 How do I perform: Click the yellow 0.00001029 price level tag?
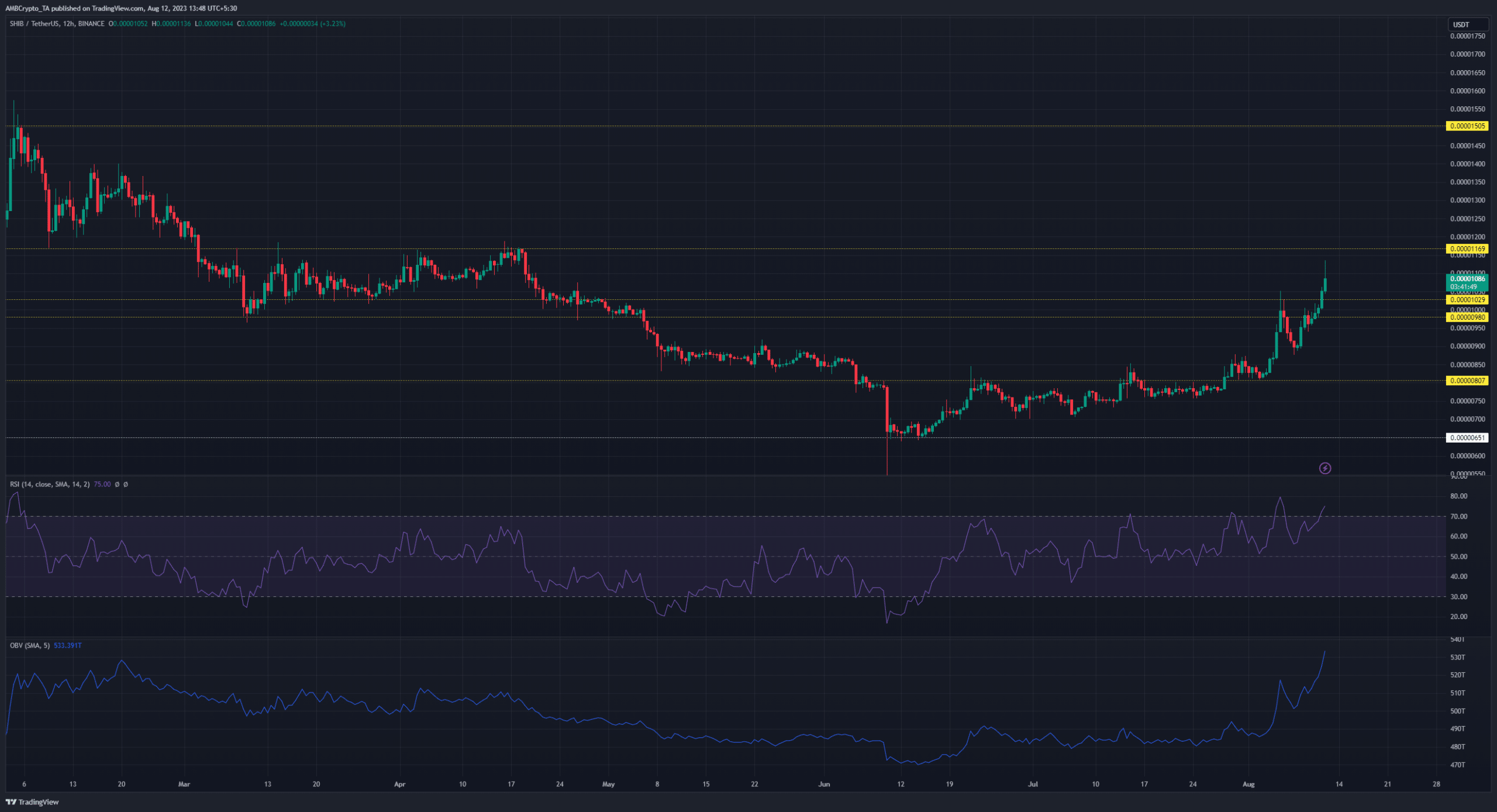(x=1467, y=300)
